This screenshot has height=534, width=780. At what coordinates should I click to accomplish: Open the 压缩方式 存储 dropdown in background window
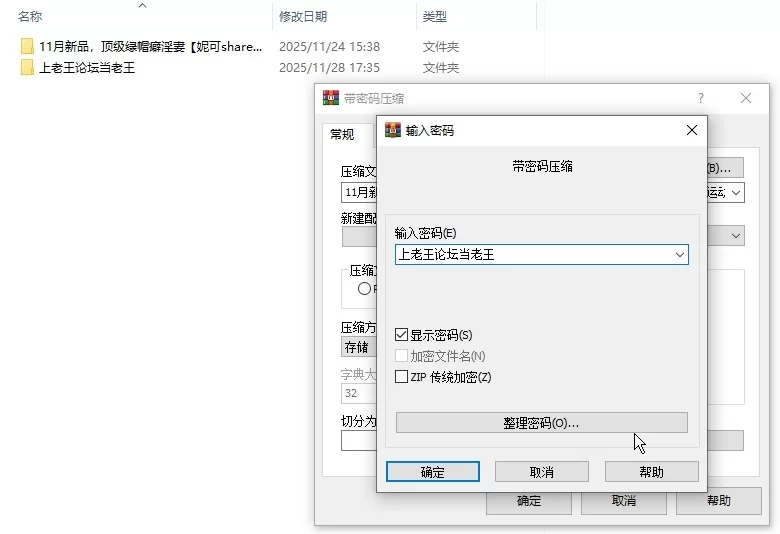pyautogui.click(x=359, y=347)
